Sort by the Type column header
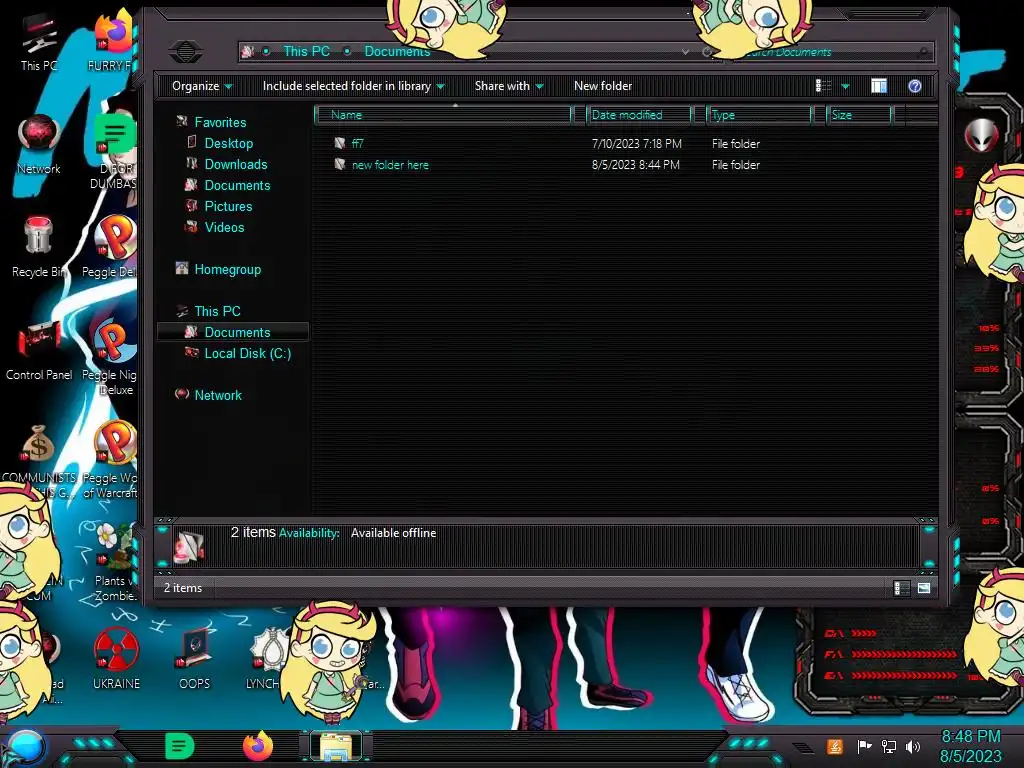 759,115
